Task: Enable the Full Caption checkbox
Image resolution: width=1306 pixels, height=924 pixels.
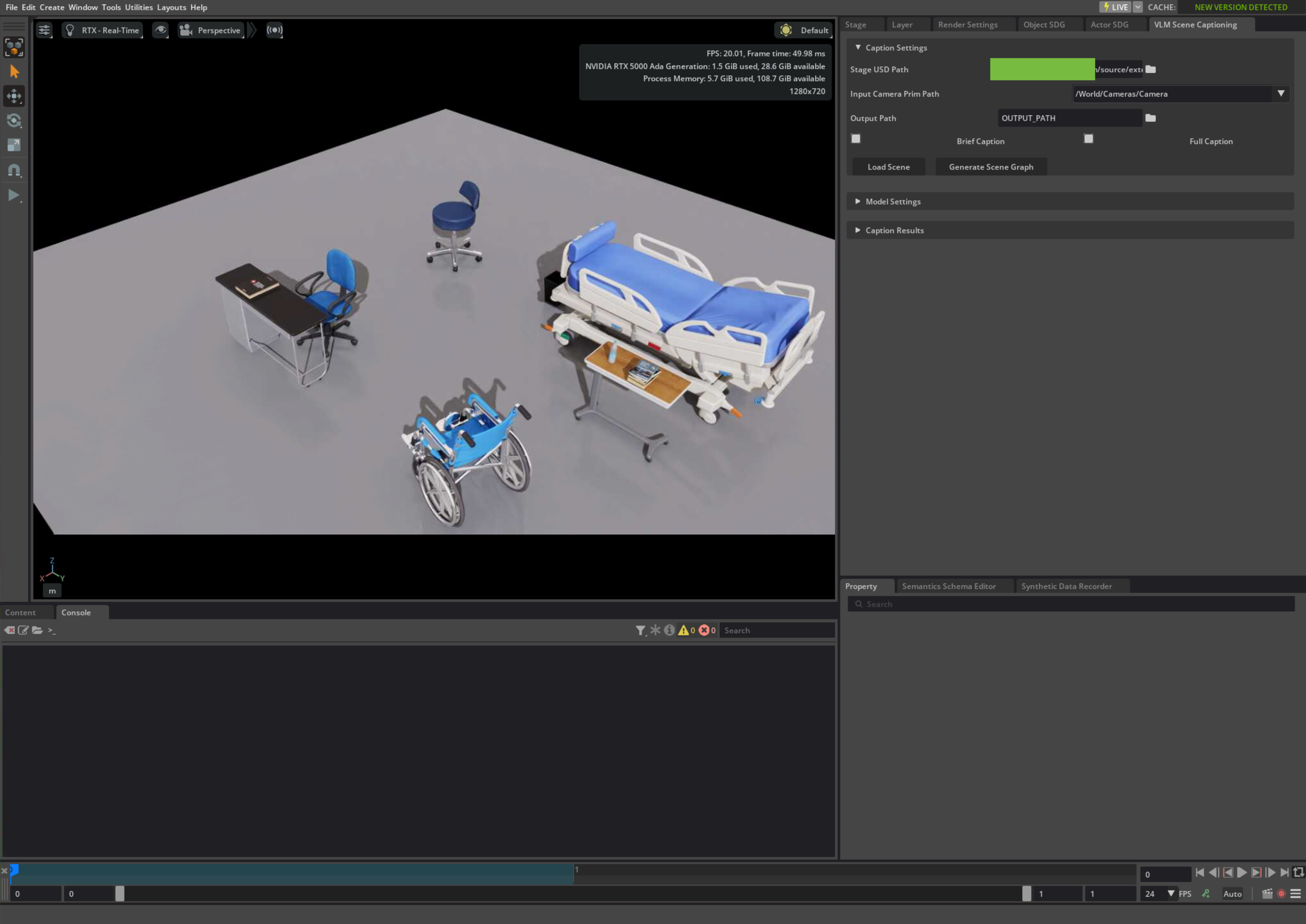Action: point(1088,138)
